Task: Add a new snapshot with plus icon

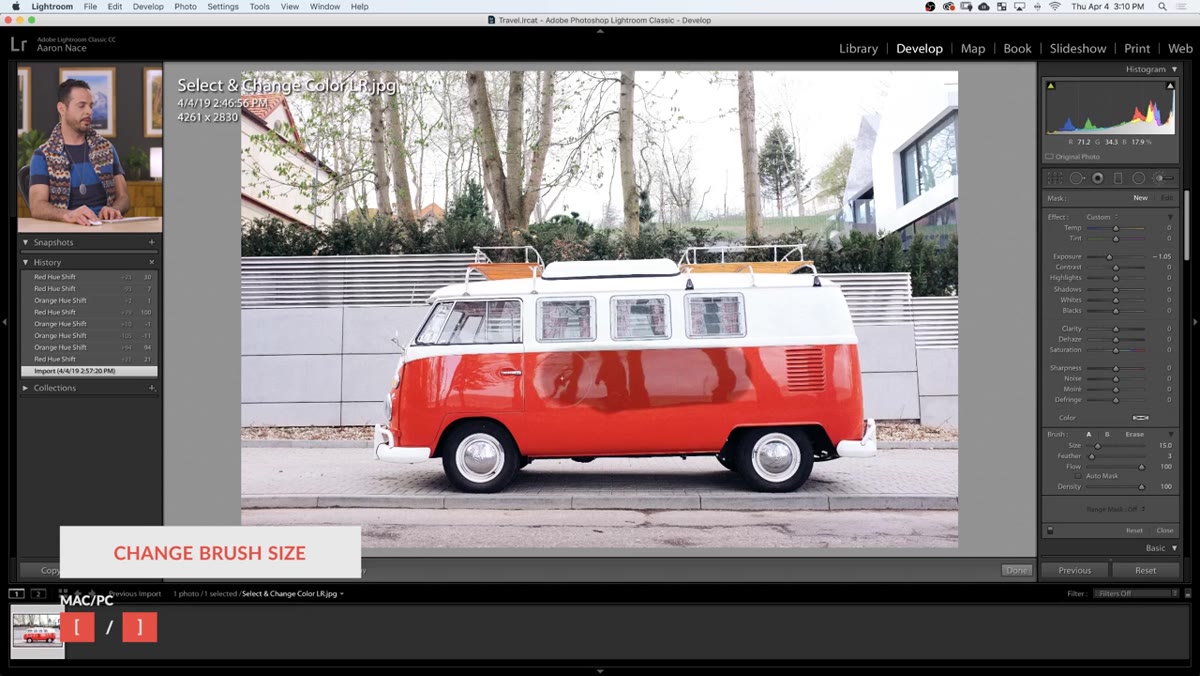Action: pos(152,242)
